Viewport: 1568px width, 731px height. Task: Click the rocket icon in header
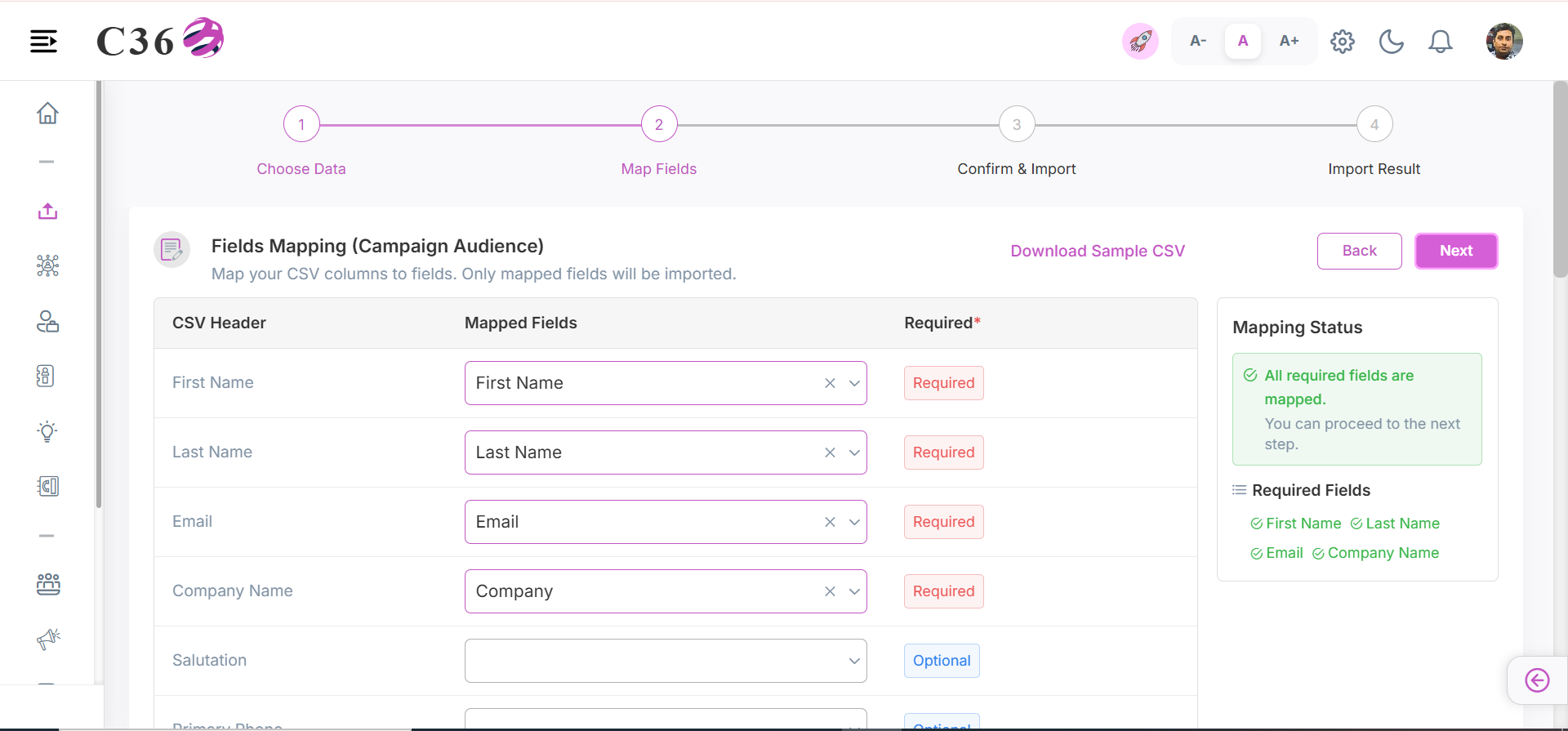[1140, 41]
